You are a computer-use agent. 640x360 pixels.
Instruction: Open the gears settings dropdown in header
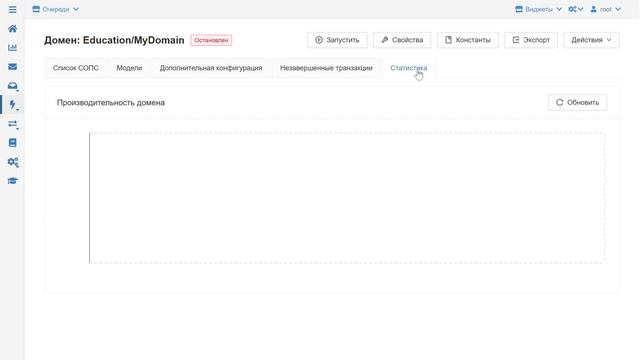[576, 9]
